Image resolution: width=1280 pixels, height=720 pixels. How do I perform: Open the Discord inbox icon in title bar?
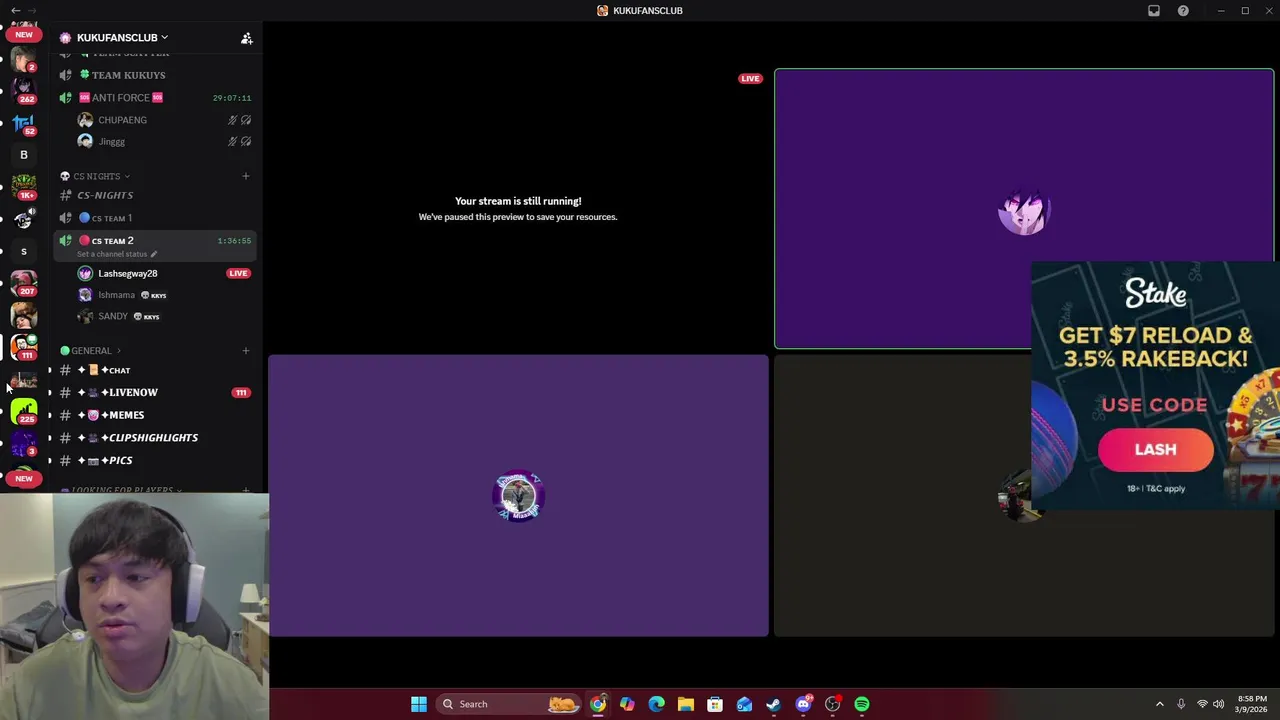(x=1154, y=11)
